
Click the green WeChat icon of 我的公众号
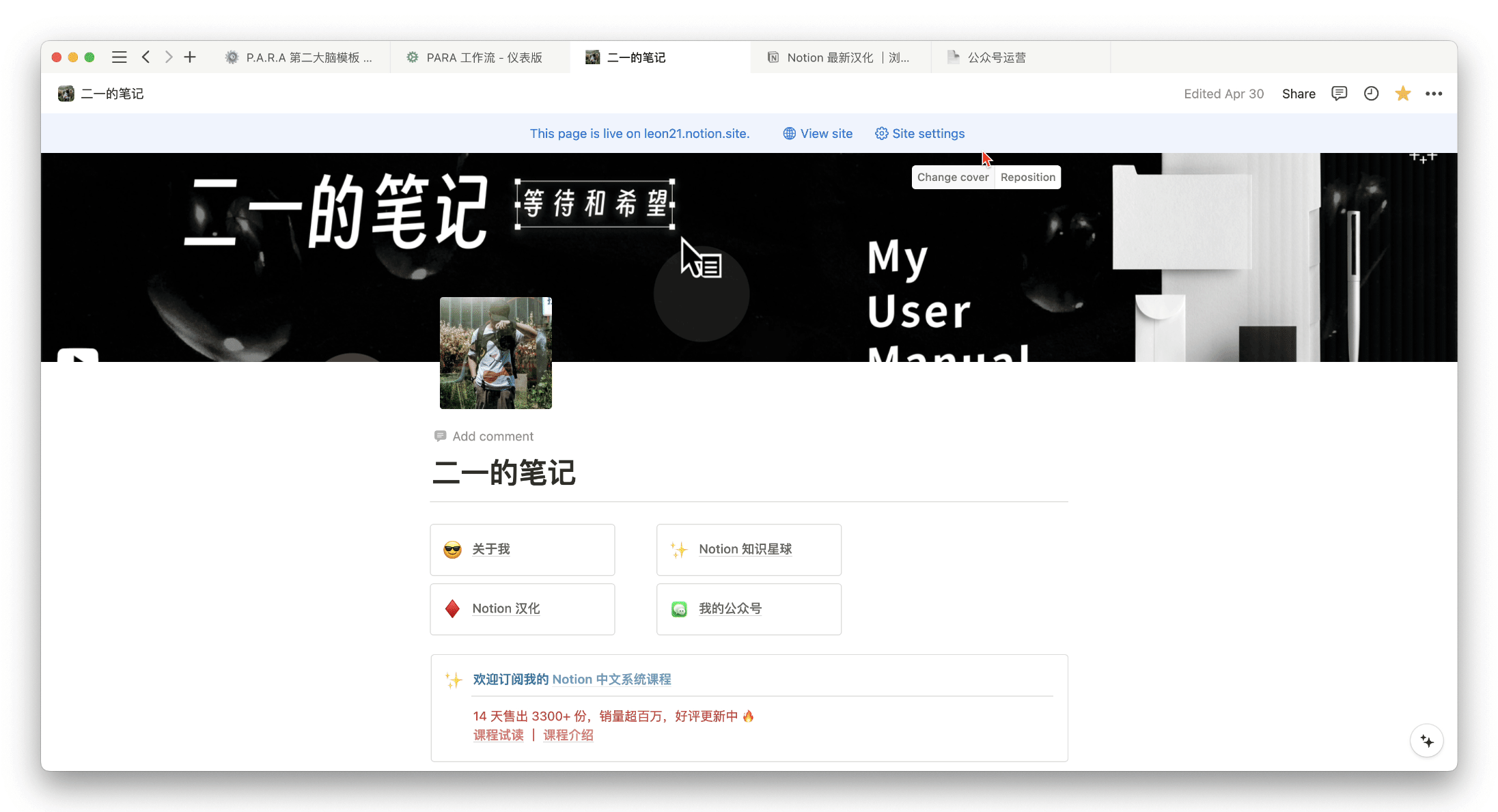(679, 609)
